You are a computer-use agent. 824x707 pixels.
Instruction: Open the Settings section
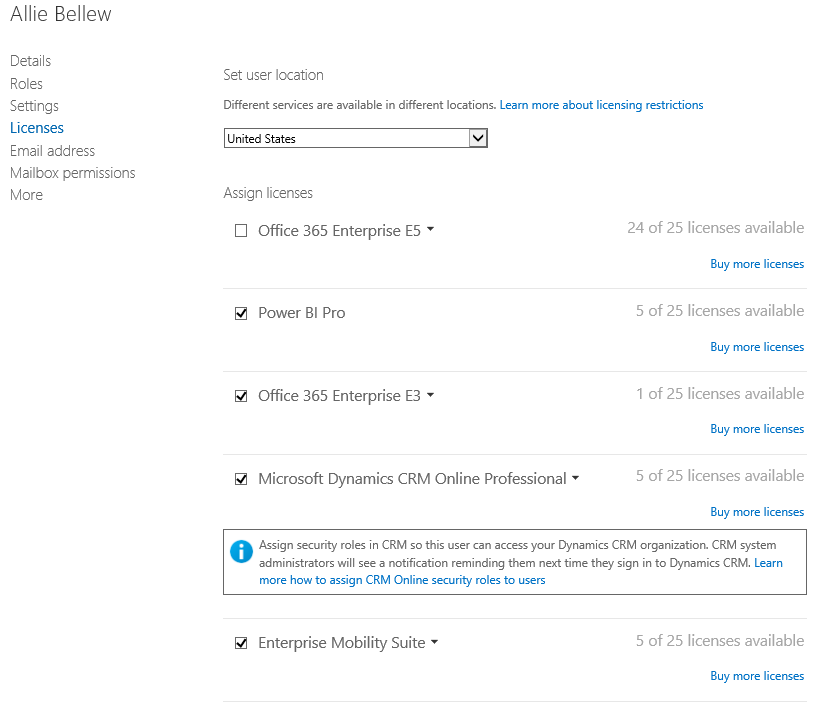34,106
